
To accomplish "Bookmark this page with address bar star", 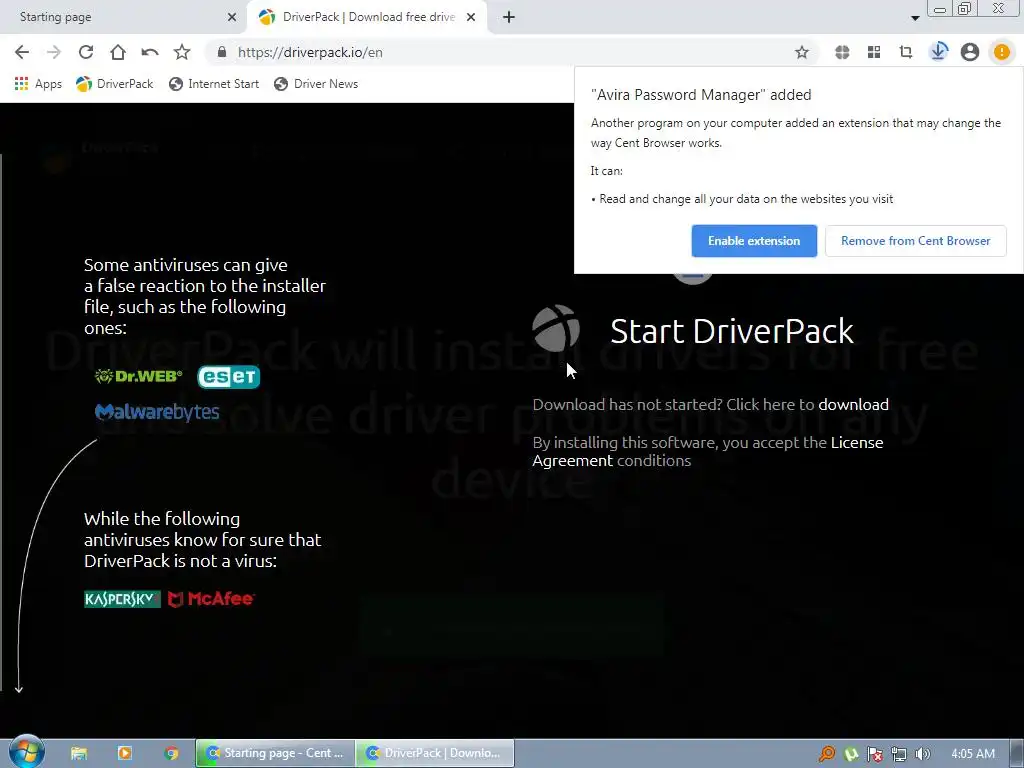I will pos(802,52).
